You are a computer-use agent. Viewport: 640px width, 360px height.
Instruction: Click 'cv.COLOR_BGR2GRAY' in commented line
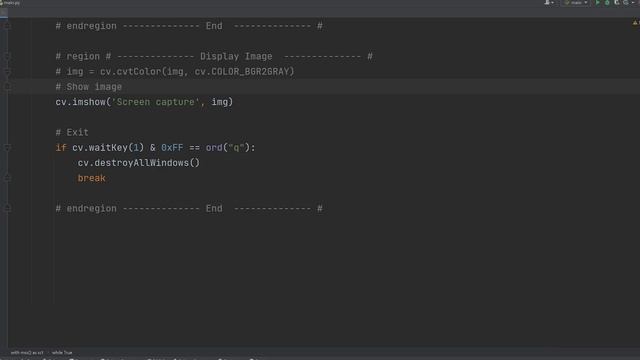(x=242, y=72)
